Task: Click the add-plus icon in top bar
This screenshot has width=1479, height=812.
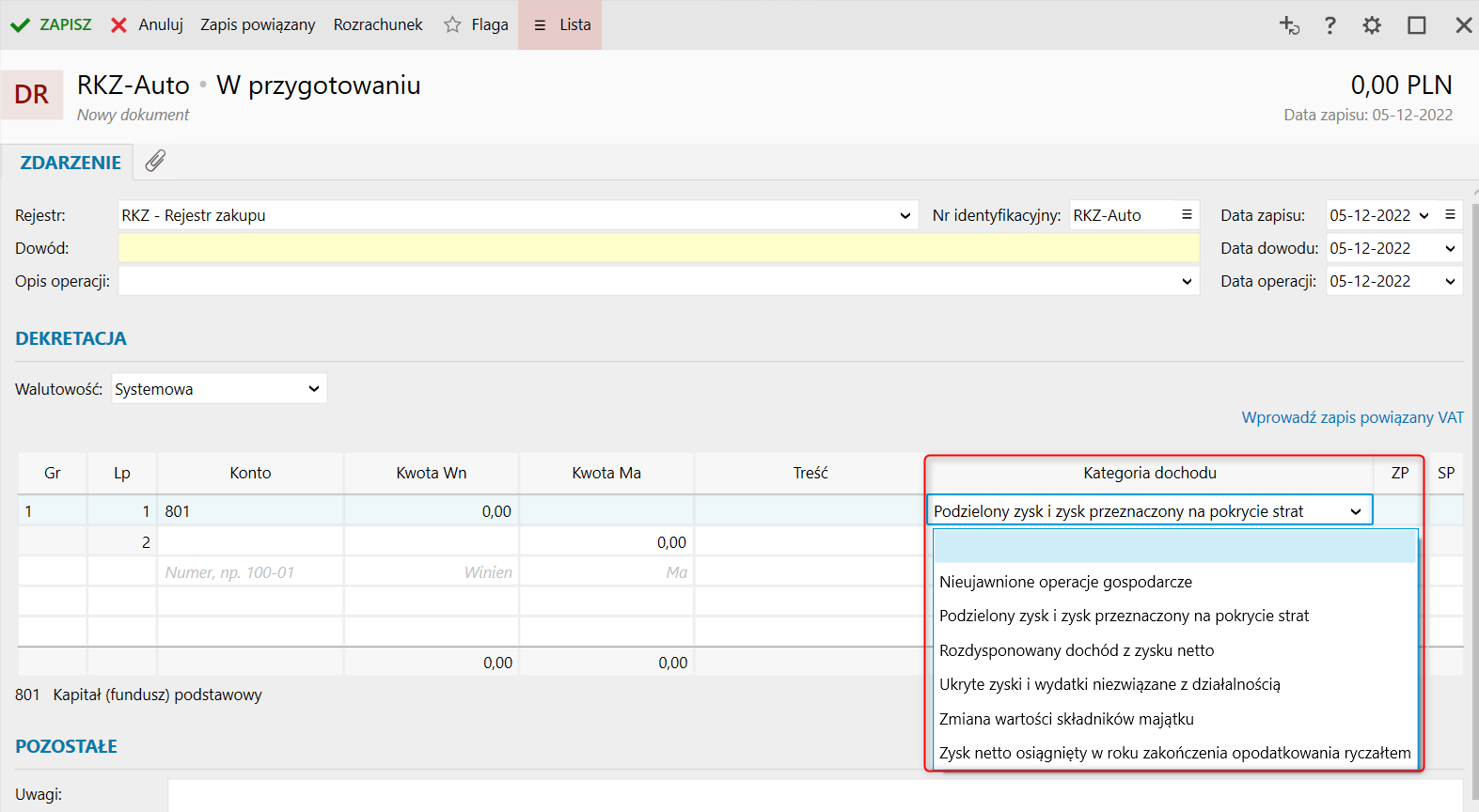Action: pos(1289,25)
